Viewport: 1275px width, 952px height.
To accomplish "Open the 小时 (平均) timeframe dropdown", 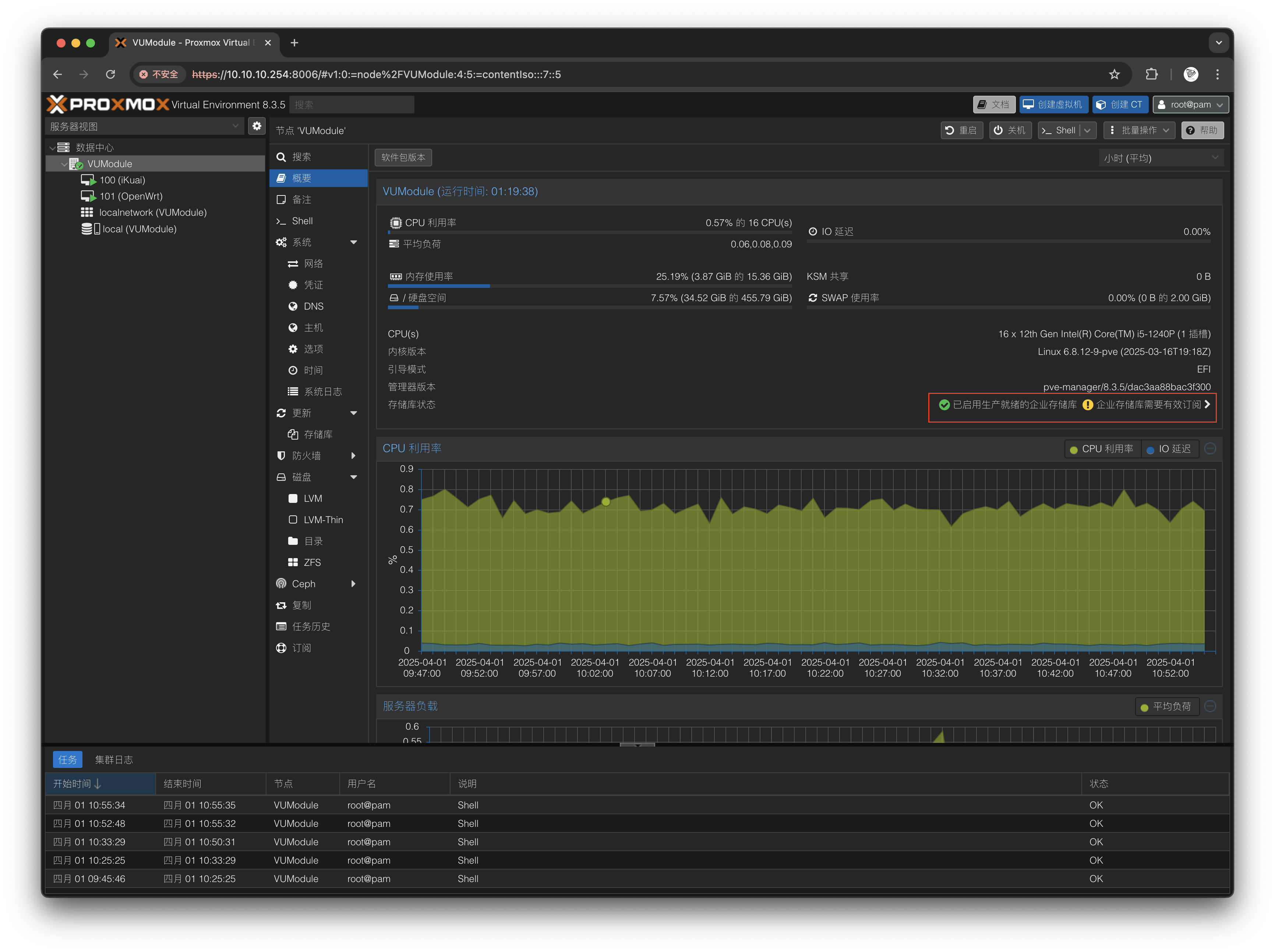I will pyautogui.click(x=1161, y=158).
